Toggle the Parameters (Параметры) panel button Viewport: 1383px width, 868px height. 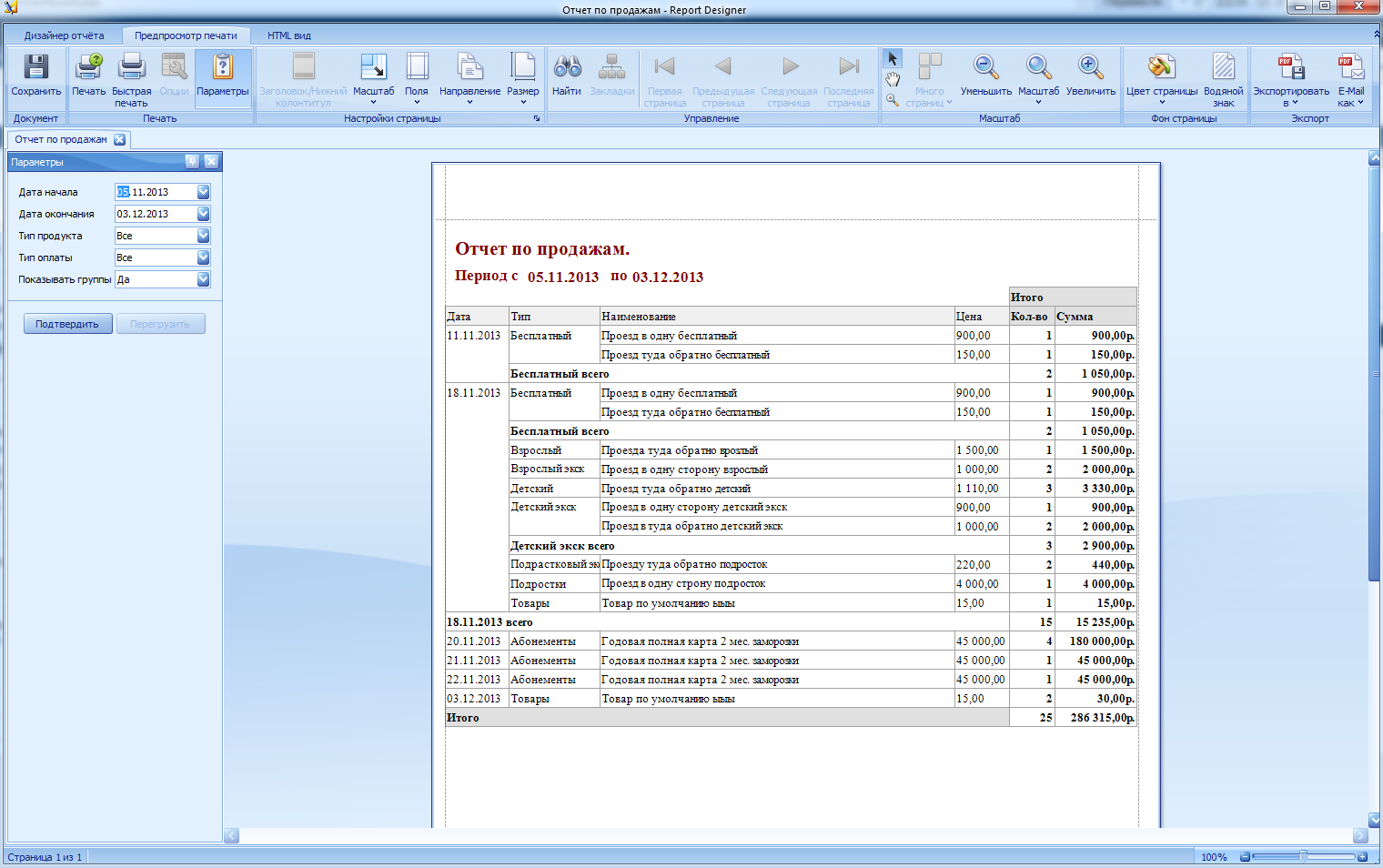pyautogui.click(x=222, y=68)
